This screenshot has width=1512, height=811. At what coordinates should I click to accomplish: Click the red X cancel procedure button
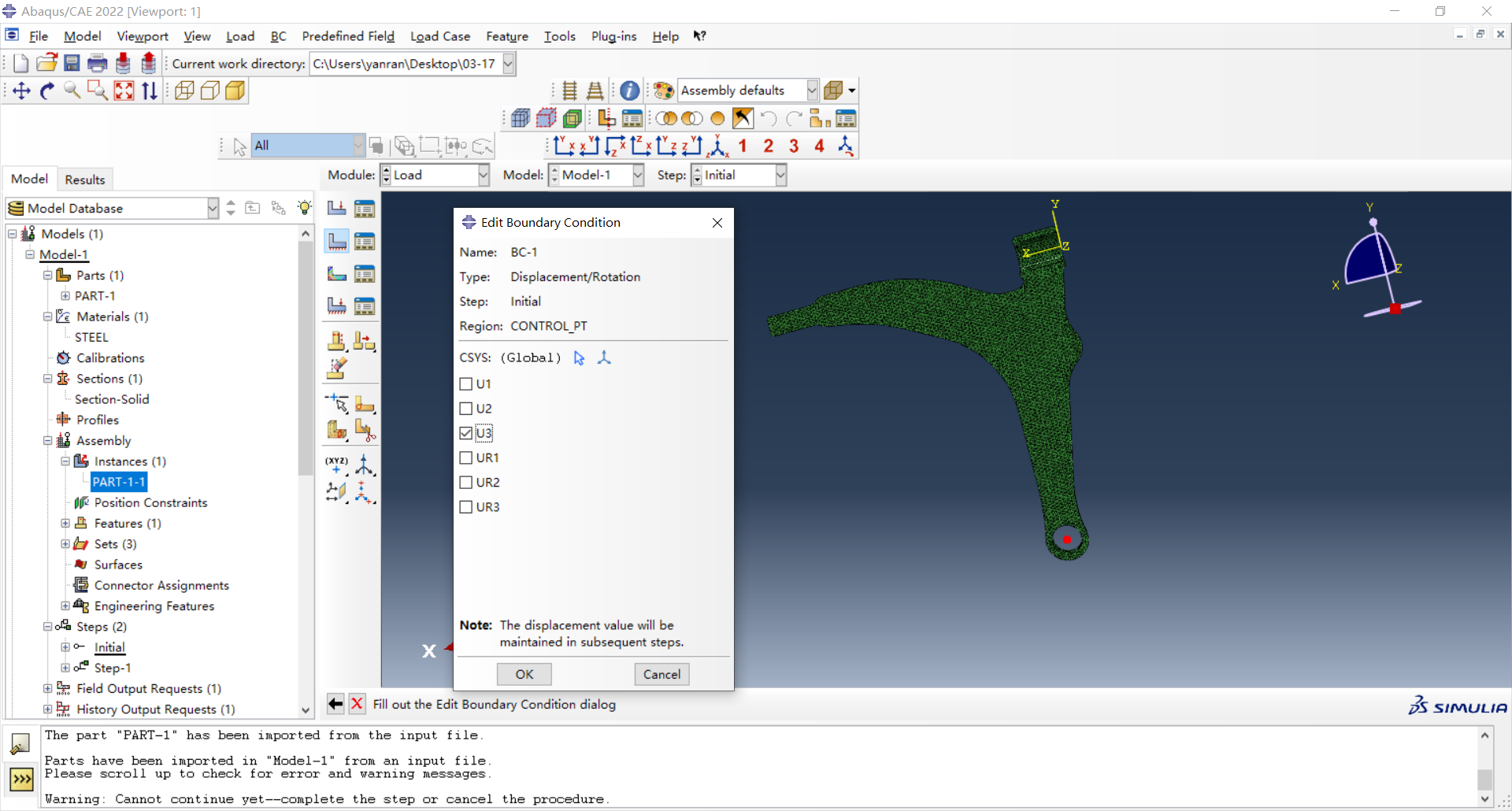[x=357, y=704]
